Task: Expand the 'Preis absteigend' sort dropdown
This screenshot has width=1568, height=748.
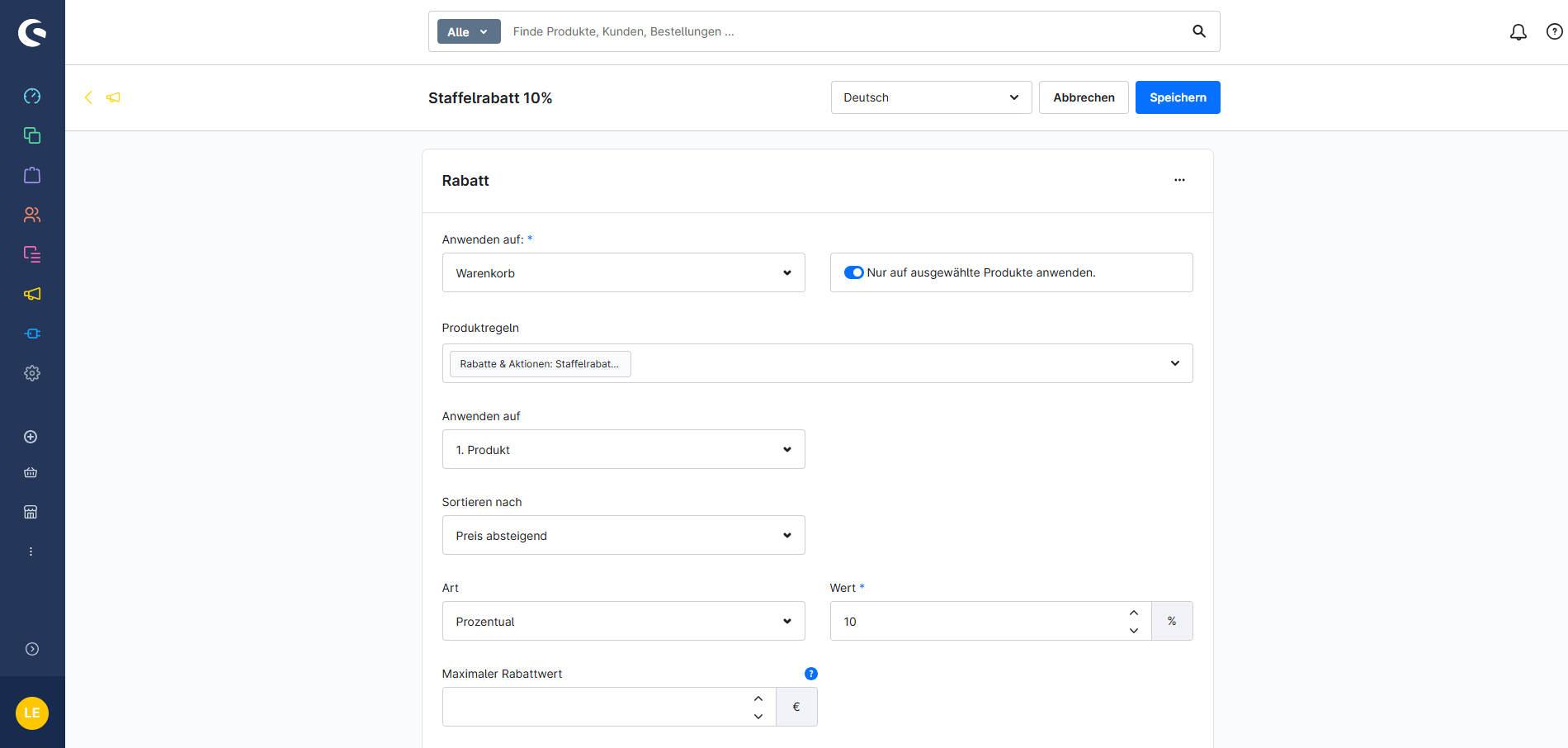Action: (x=623, y=535)
